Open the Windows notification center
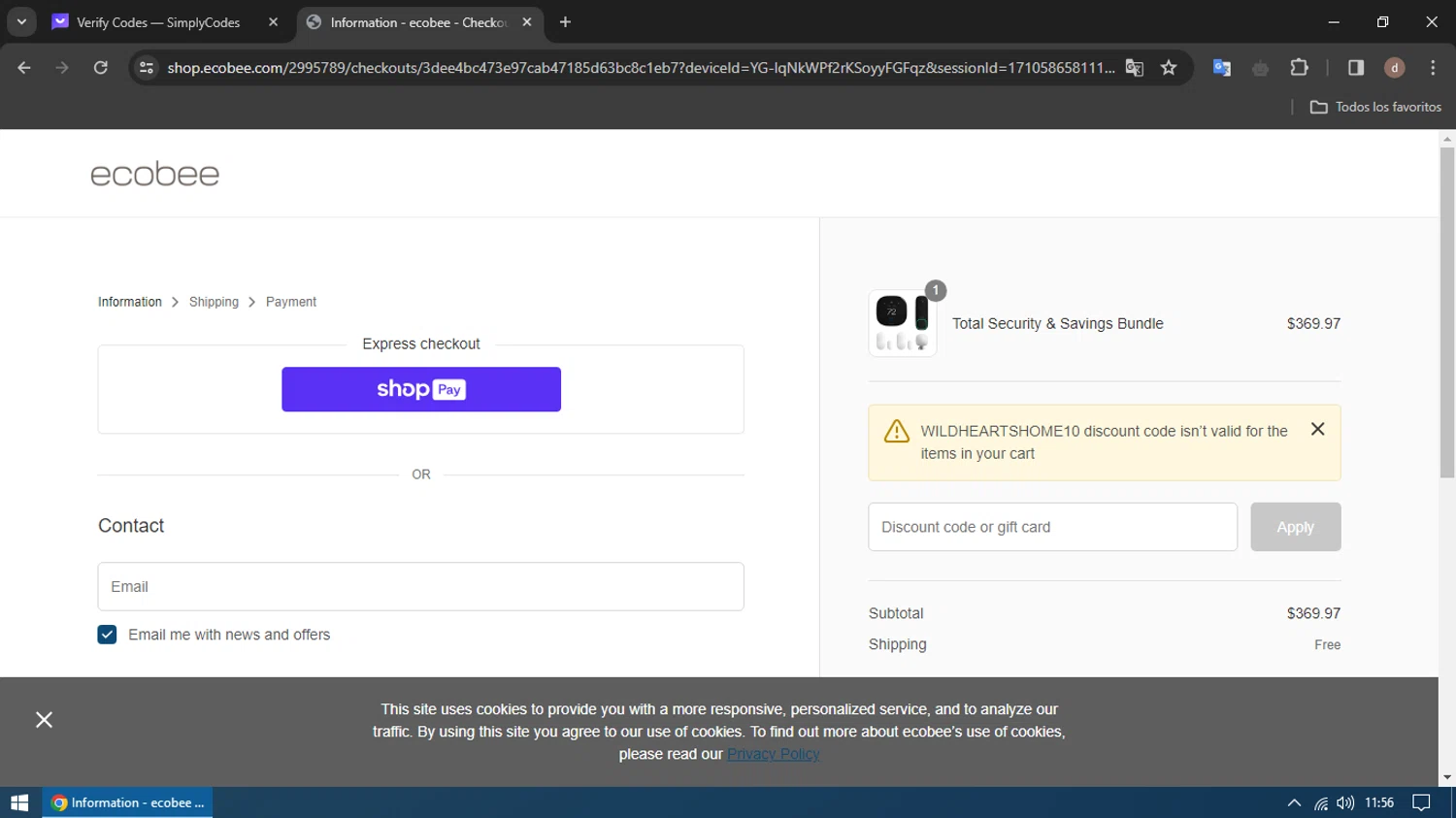The width and height of the screenshot is (1456, 818). click(1422, 802)
